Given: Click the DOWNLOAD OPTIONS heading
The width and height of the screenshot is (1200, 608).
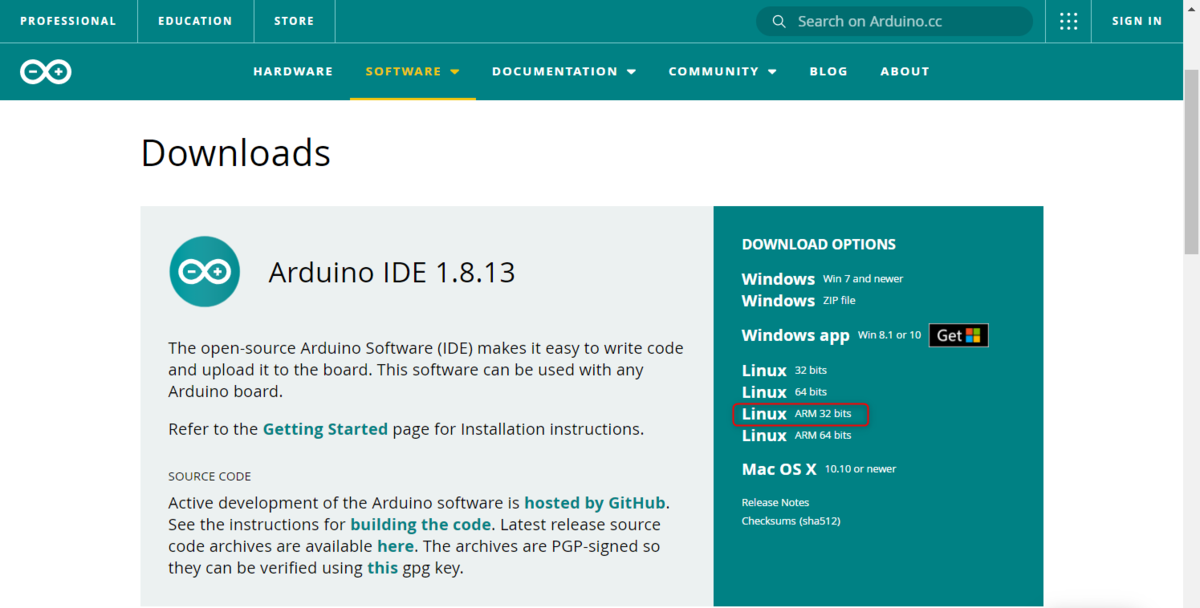Looking at the screenshot, I should [x=819, y=245].
